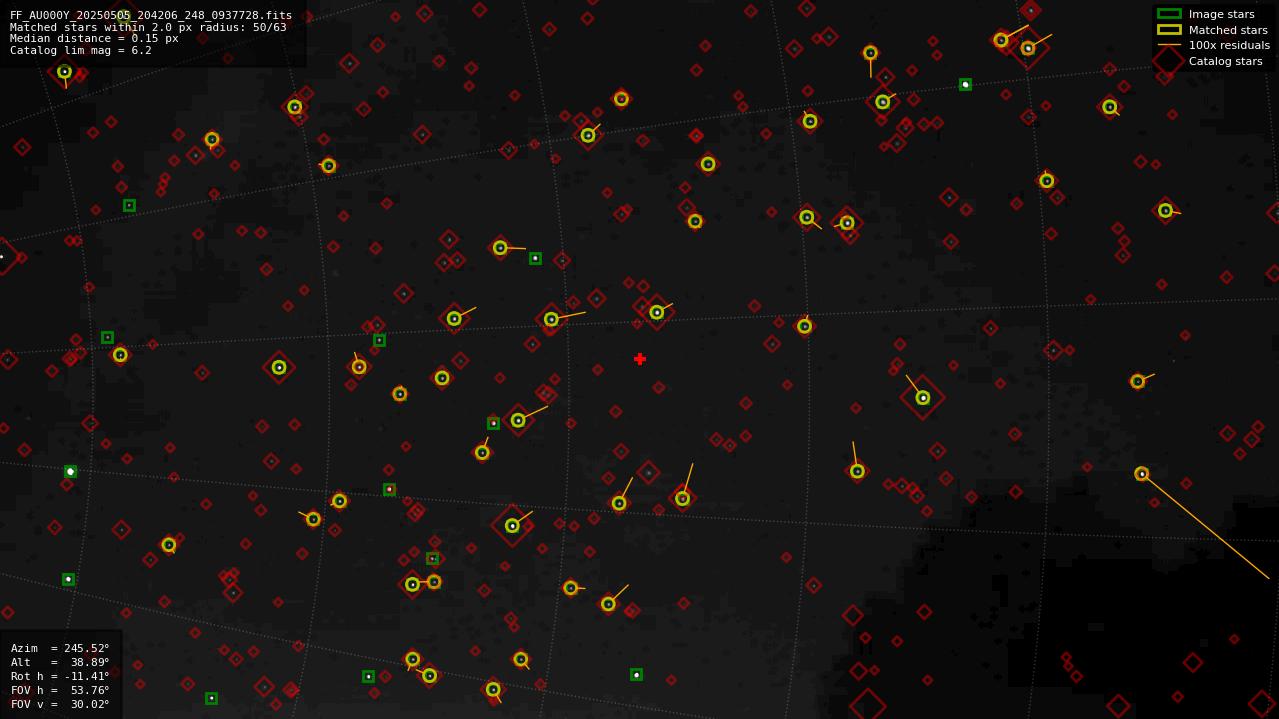Select the 'Catalog stars' legend label
Viewport: 1279px width, 719px height.
click(x=1225, y=61)
